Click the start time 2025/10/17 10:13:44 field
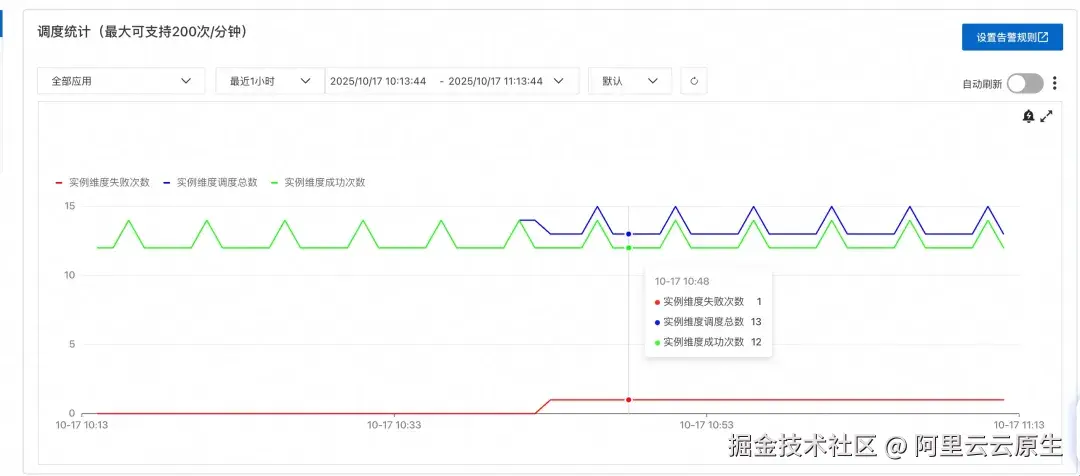 (378, 81)
